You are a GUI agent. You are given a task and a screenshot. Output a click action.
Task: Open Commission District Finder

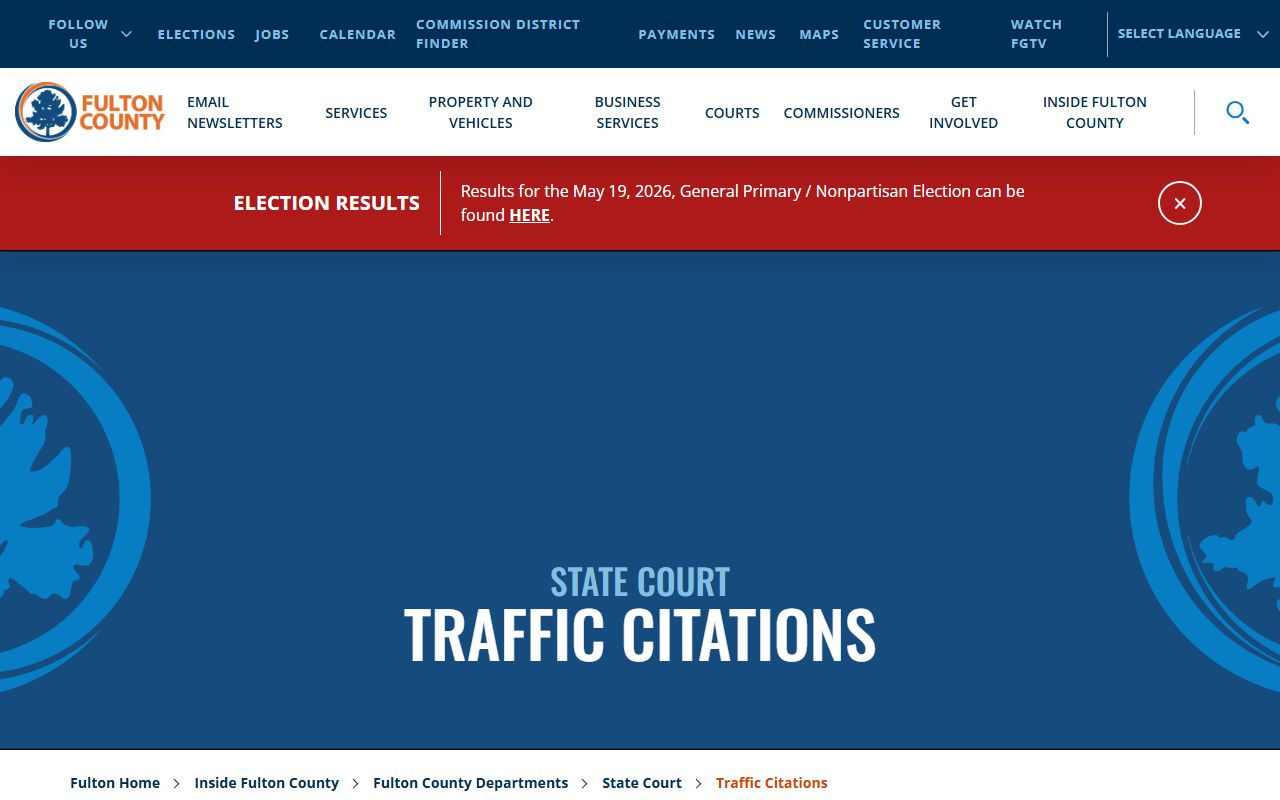498,34
